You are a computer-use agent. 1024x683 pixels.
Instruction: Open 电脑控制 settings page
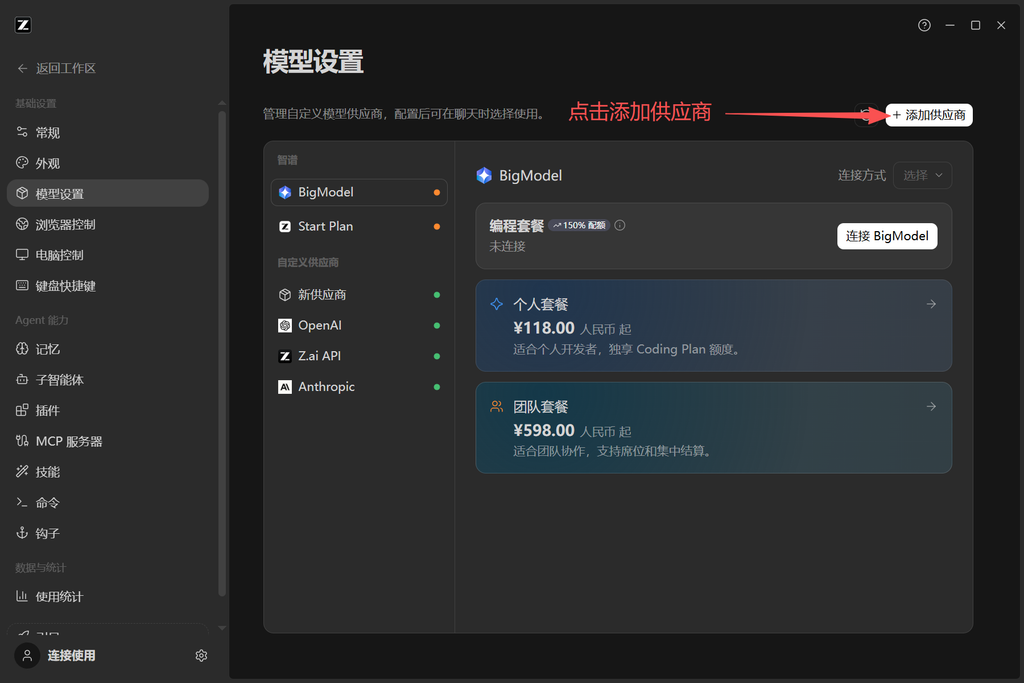(108, 255)
